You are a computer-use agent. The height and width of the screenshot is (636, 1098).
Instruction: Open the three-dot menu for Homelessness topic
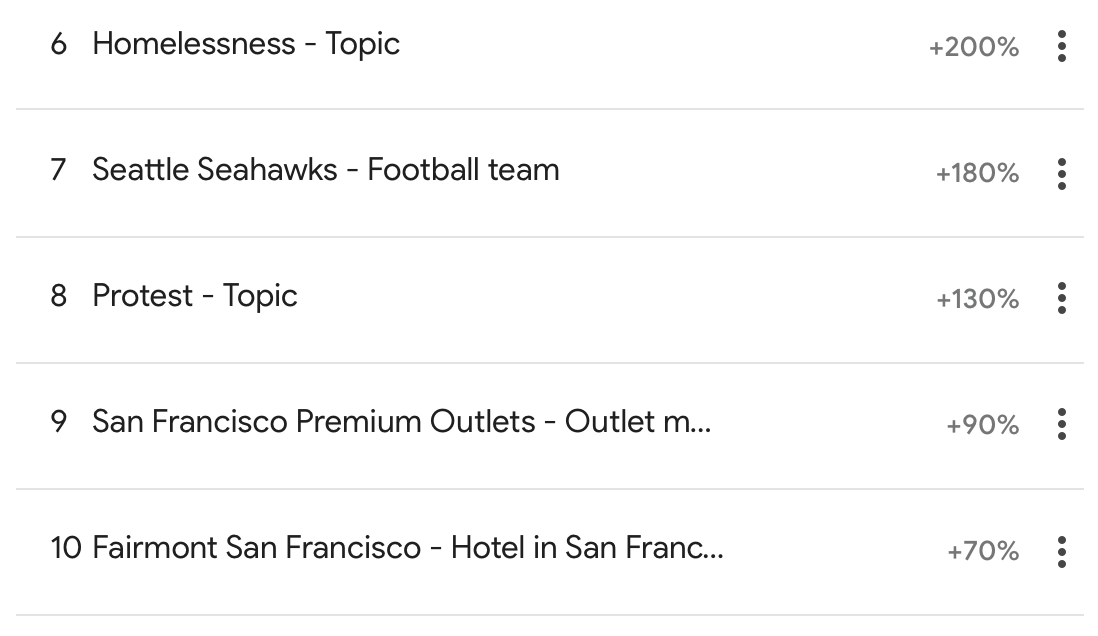[1062, 46]
